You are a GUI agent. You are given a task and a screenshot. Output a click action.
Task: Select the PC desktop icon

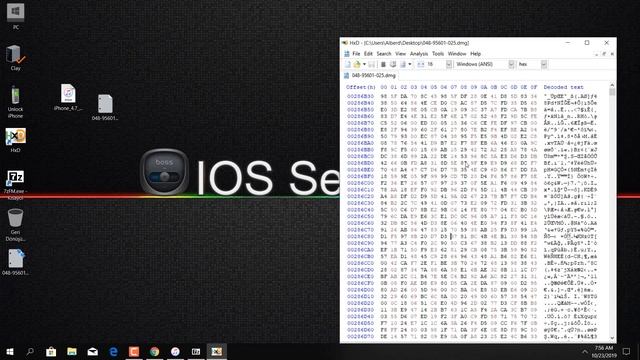(x=16, y=16)
